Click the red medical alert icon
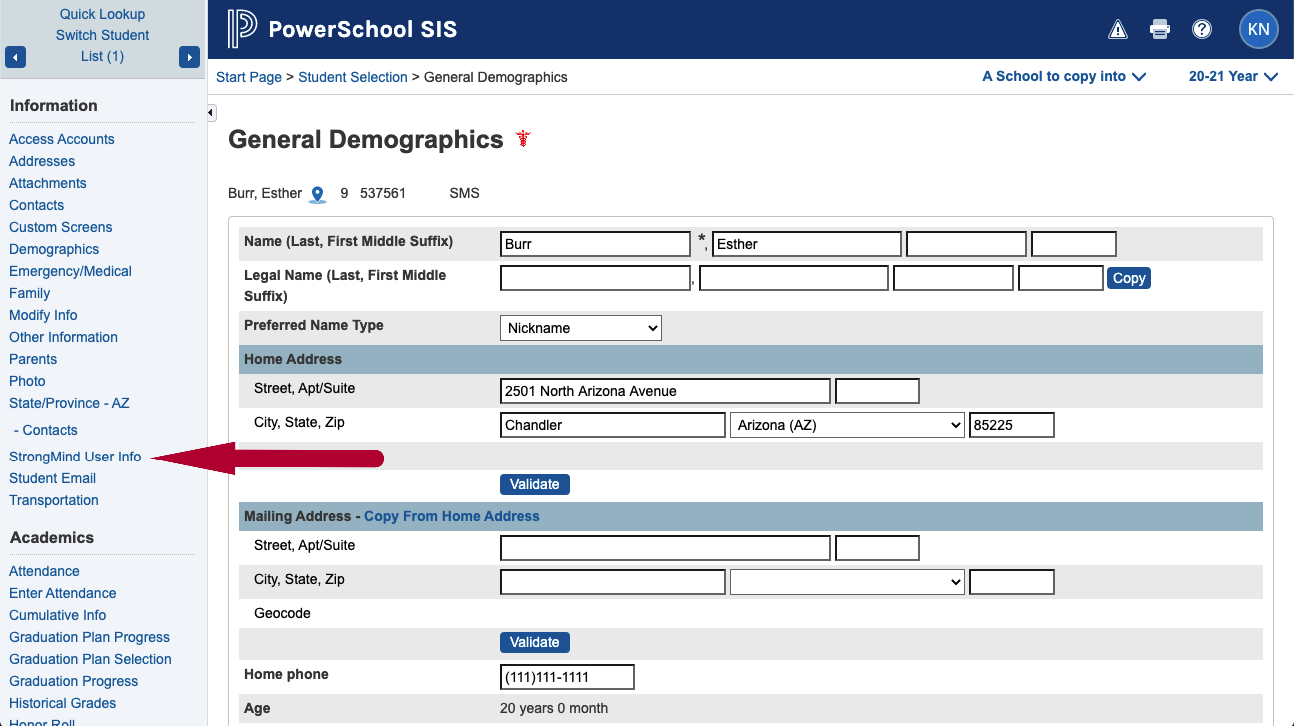The width and height of the screenshot is (1294, 726). [x=523, y=139]
